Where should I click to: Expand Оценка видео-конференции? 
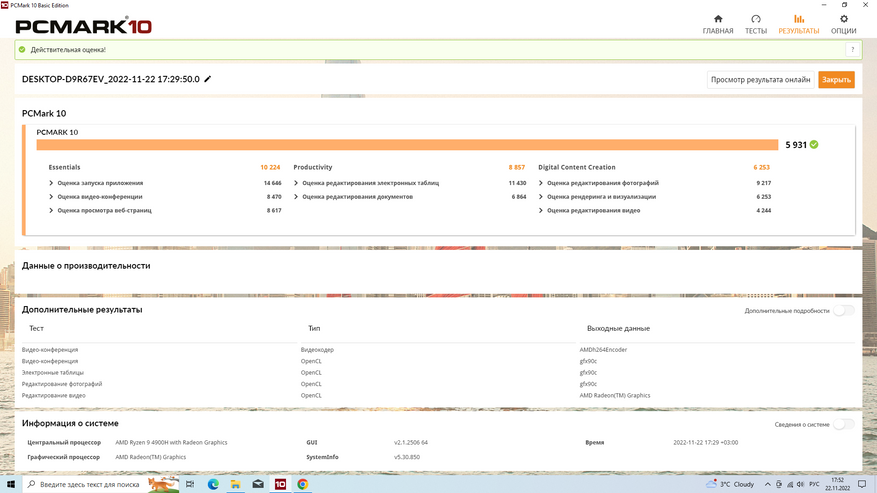point(51,197)
